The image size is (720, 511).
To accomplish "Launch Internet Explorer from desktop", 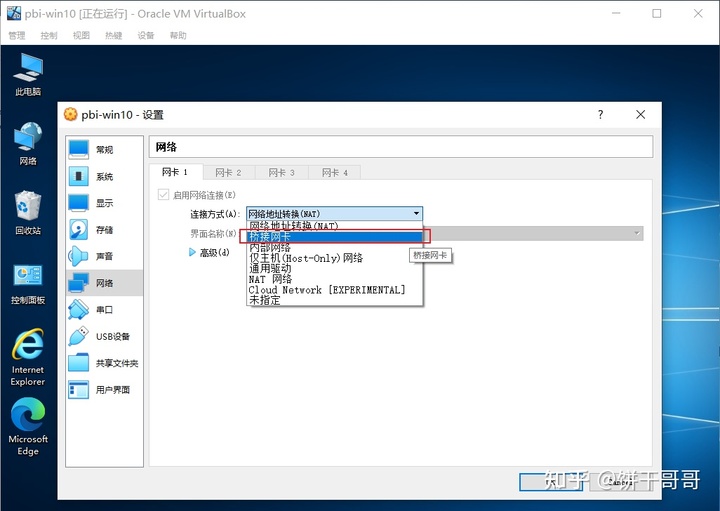I will point(28,358).
